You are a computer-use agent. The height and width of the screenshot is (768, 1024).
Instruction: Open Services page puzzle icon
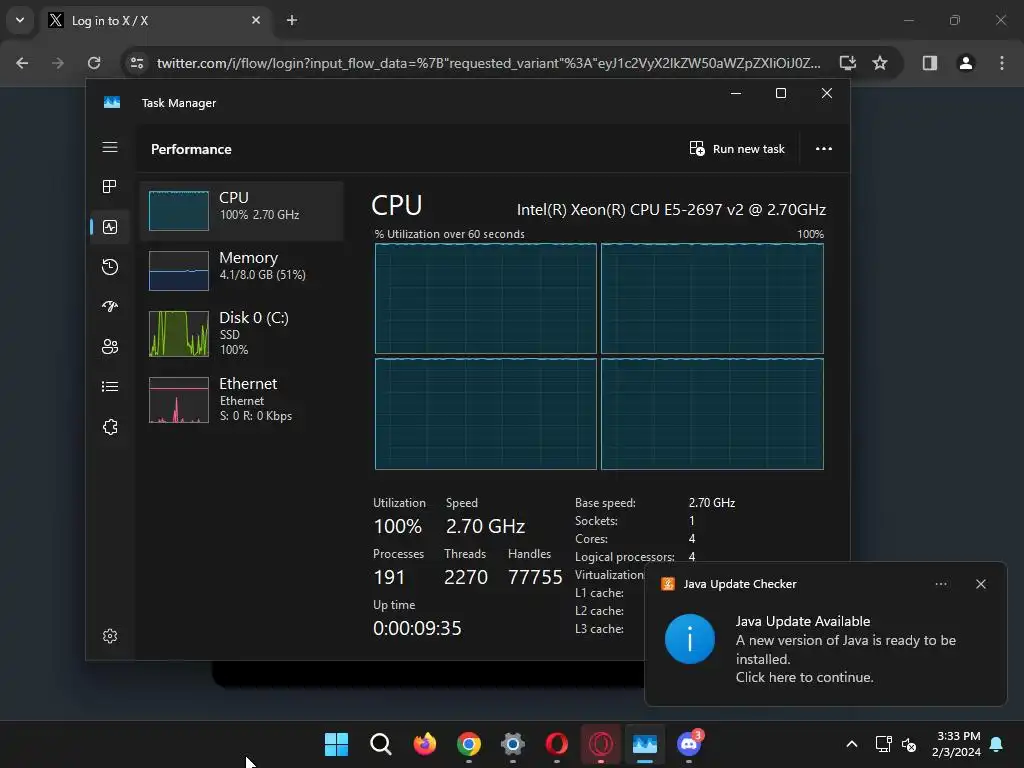110,427
